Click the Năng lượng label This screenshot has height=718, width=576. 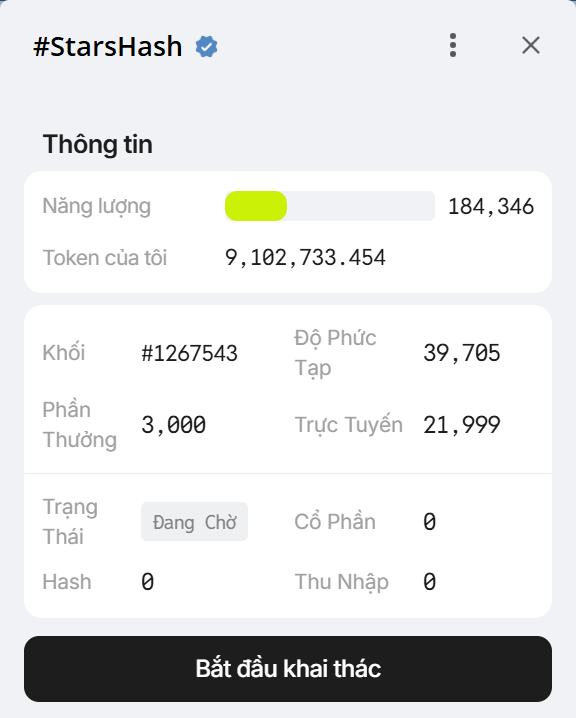pos(97,207)
